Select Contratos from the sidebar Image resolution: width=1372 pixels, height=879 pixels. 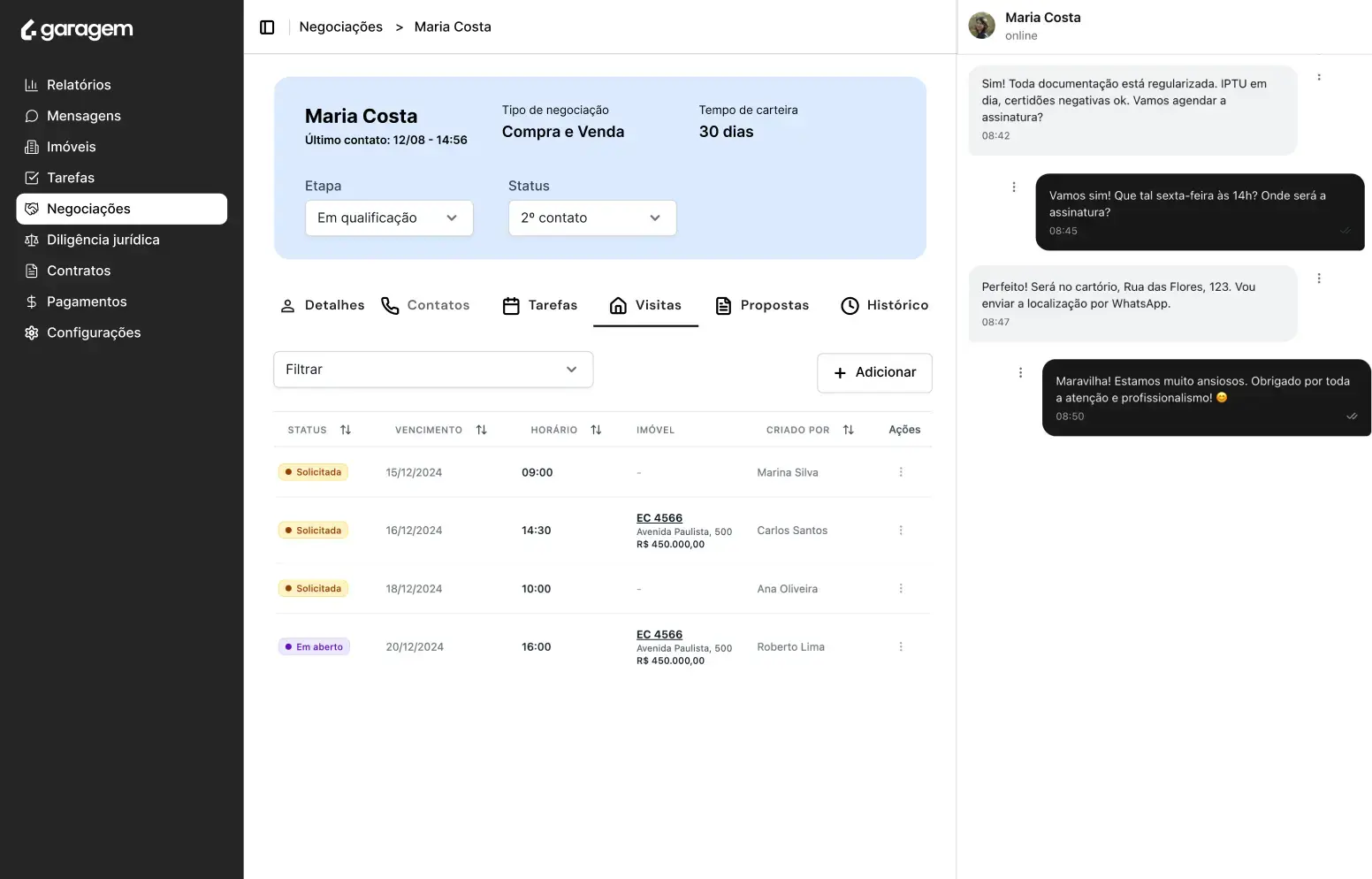click(x=78, y=270)
